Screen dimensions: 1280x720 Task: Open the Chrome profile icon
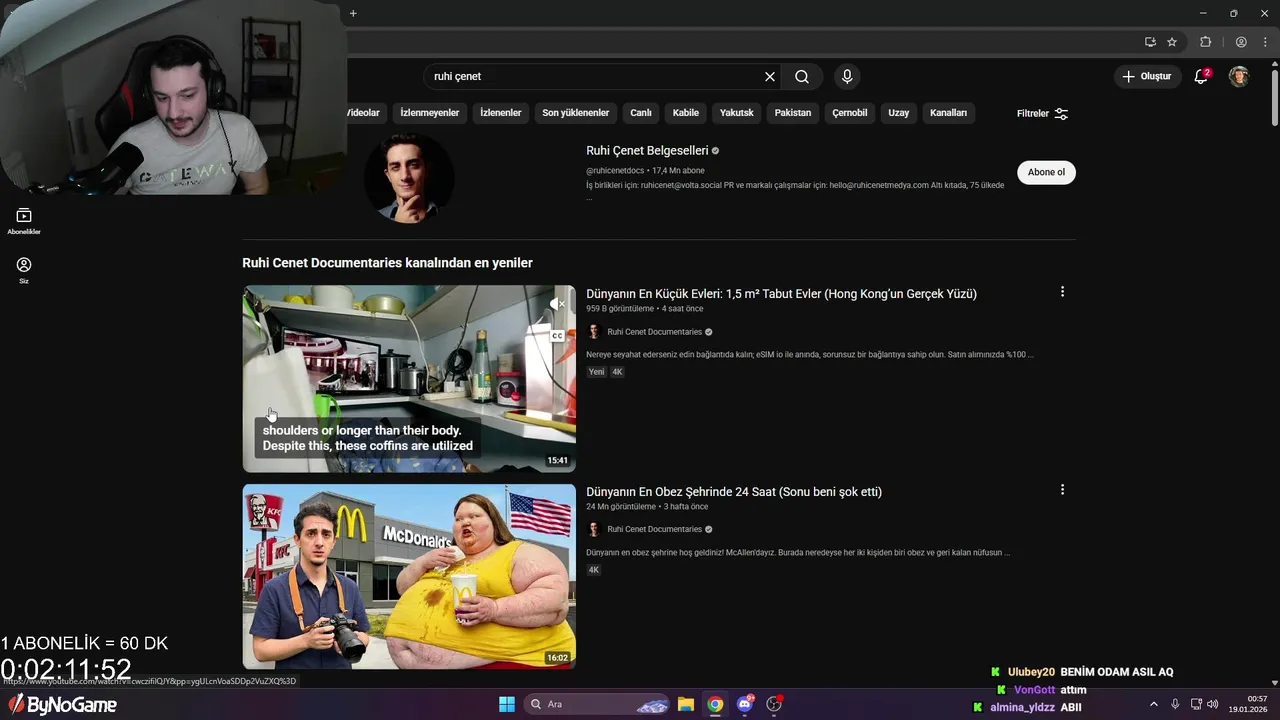click(x=1241, y=42)
